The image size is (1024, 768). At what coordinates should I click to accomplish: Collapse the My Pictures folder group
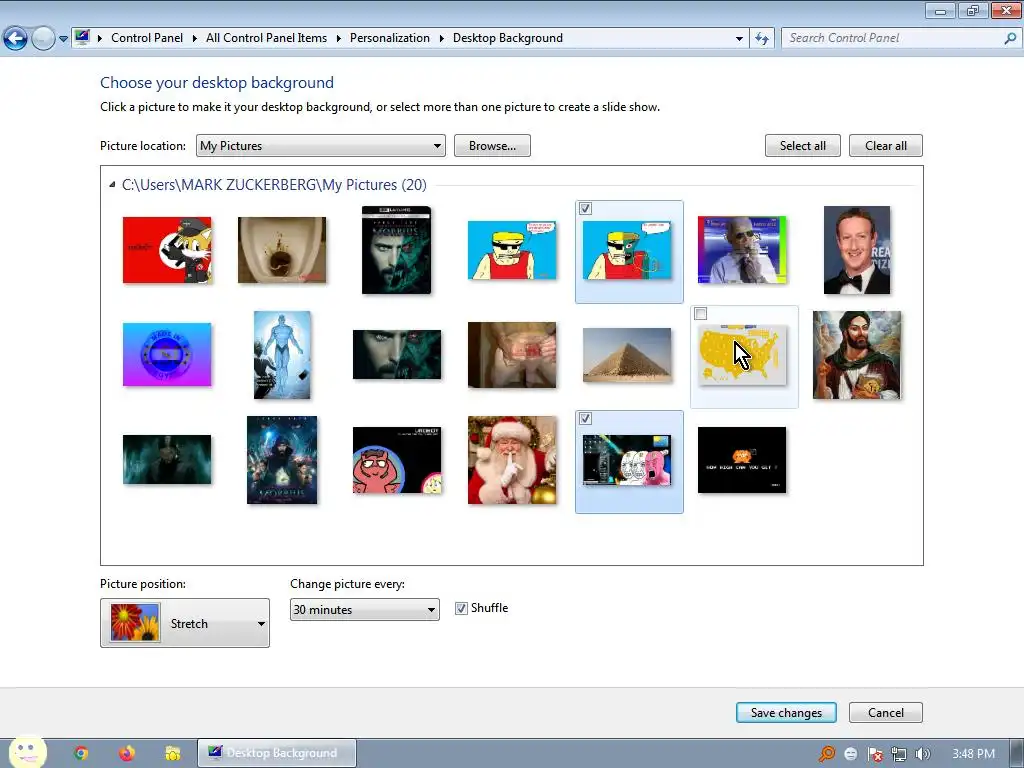click(x=112, y=185)
